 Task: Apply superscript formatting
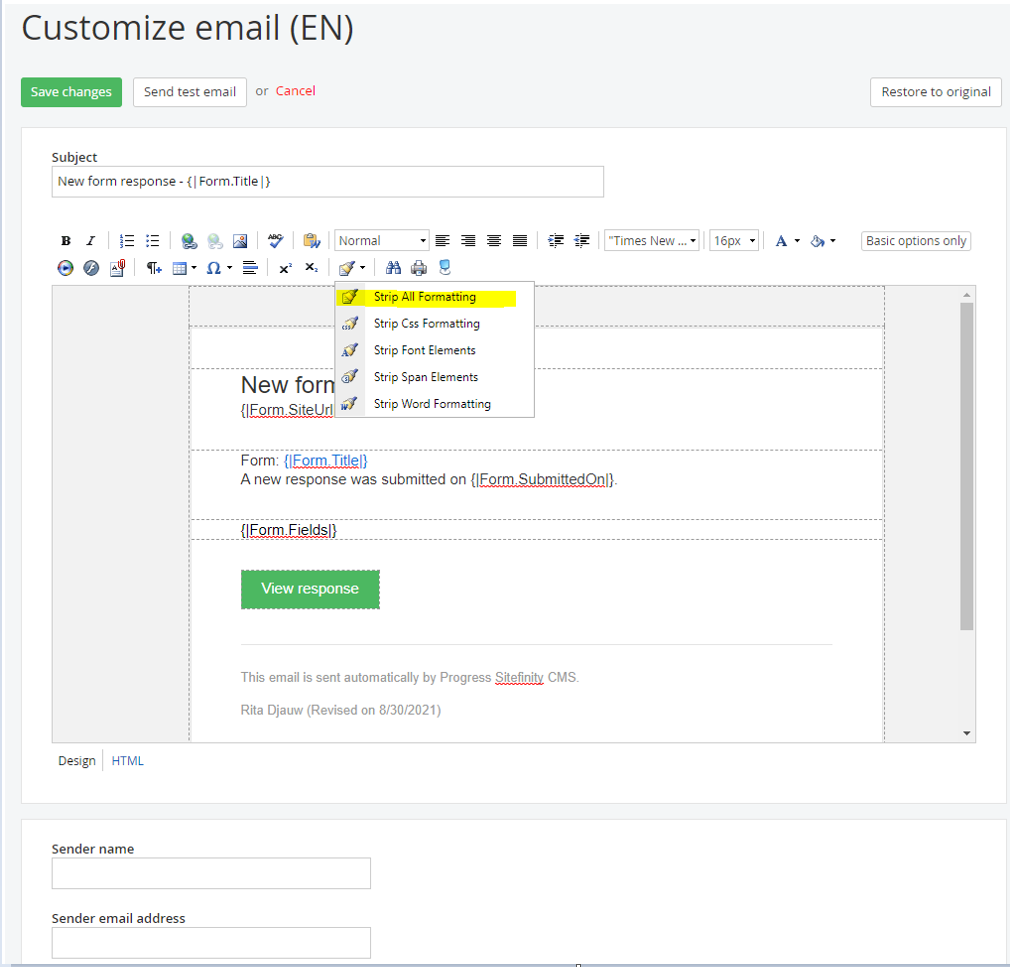click(x=284, y=267)
